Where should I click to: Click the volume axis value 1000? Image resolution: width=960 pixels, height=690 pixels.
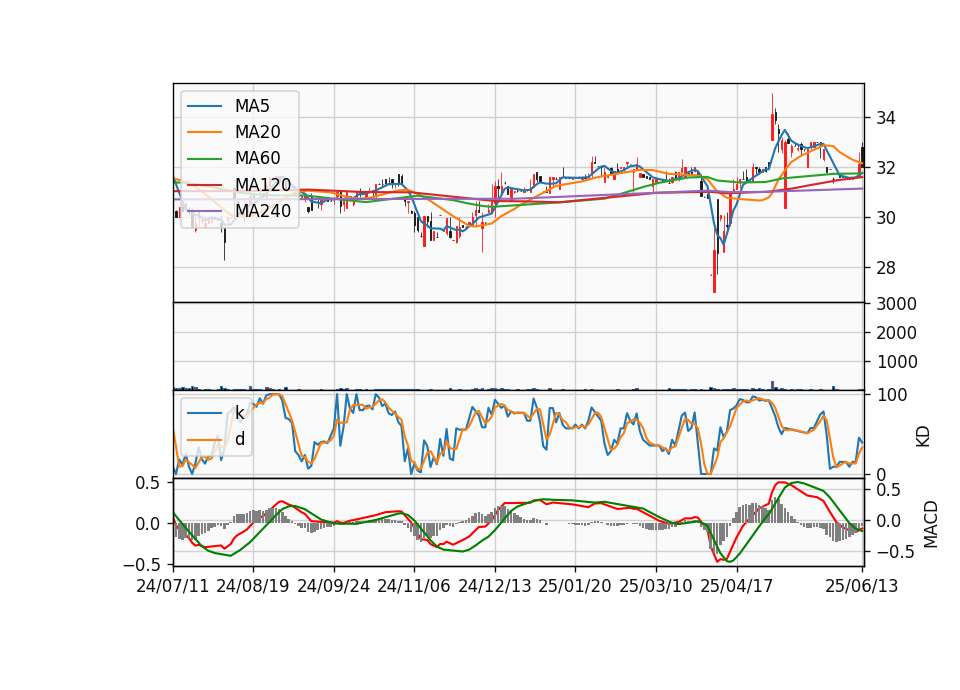896,362
